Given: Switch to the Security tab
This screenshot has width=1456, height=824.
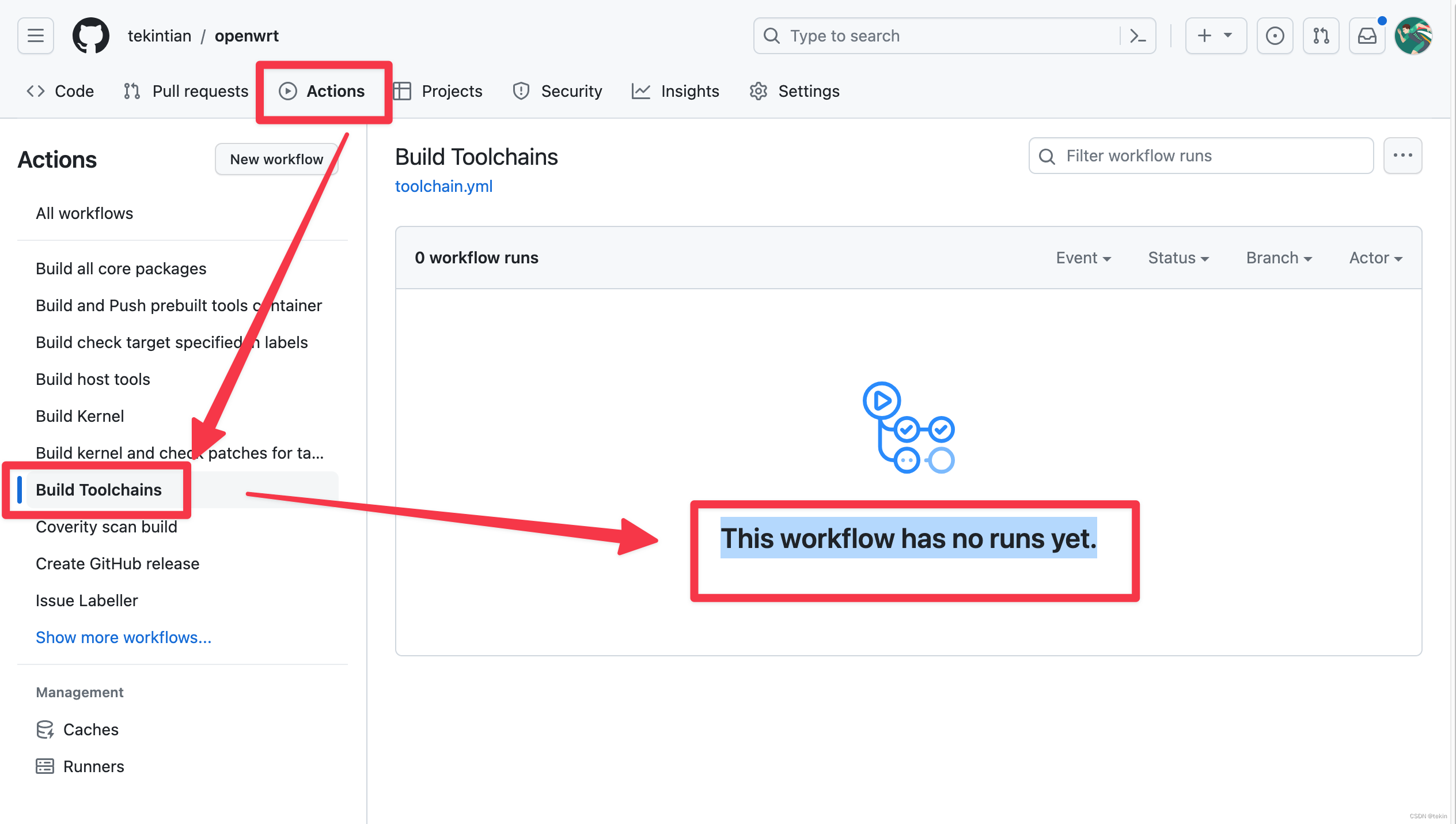Looking at the screenshot, I should click(558, 91).
